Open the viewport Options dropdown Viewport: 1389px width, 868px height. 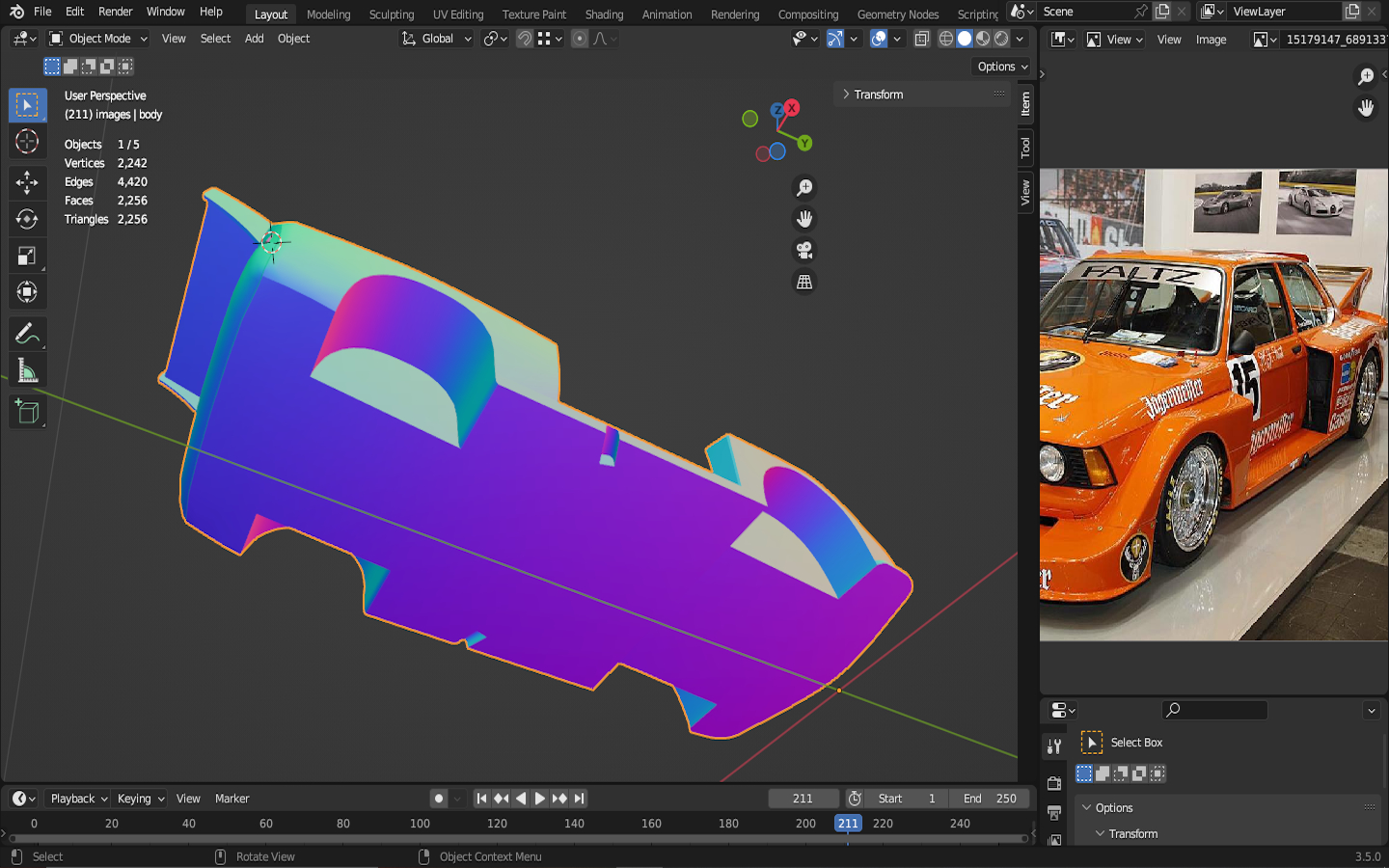pos(1002,67)
